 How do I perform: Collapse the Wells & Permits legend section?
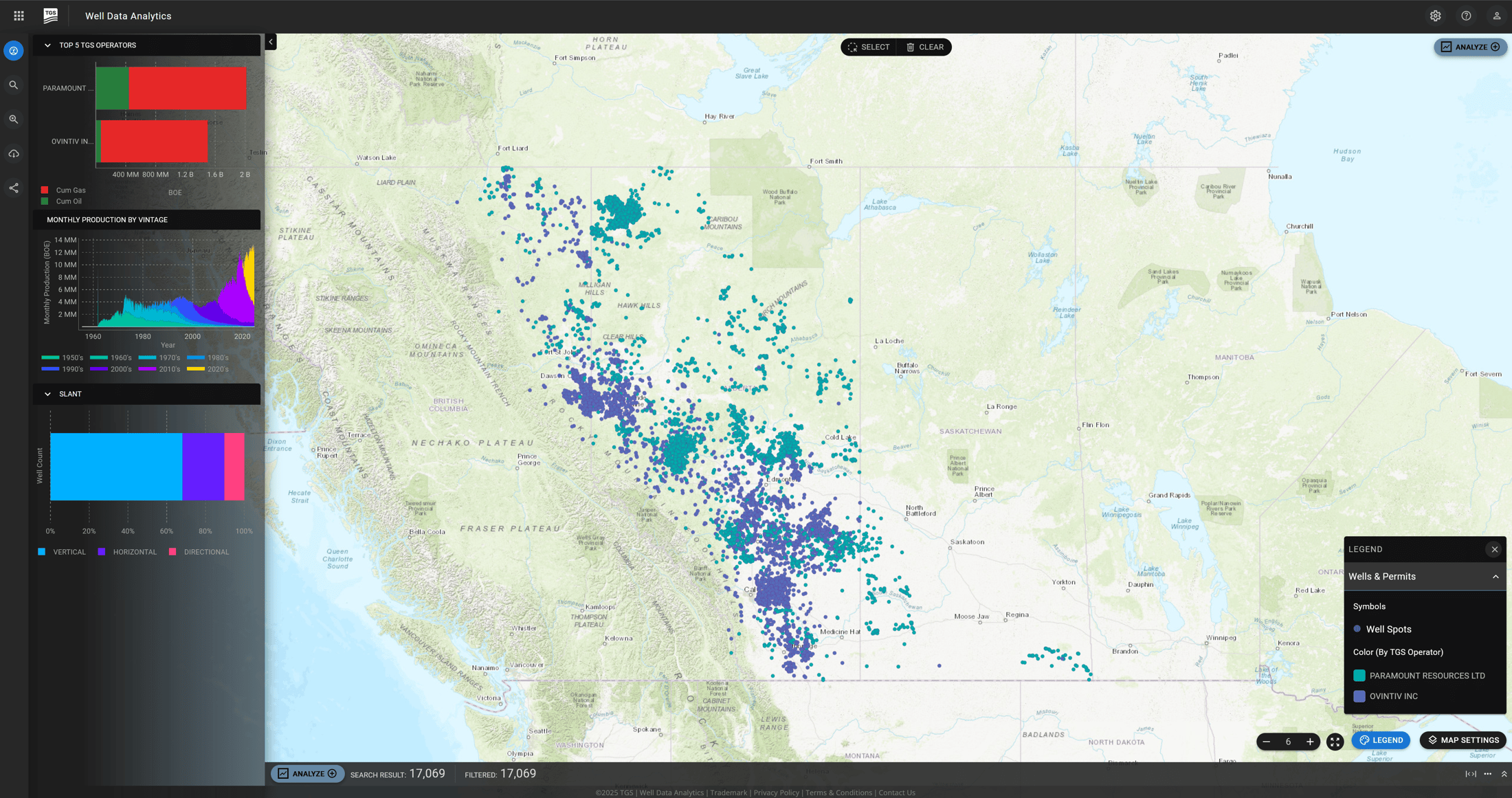[1497, 576]
